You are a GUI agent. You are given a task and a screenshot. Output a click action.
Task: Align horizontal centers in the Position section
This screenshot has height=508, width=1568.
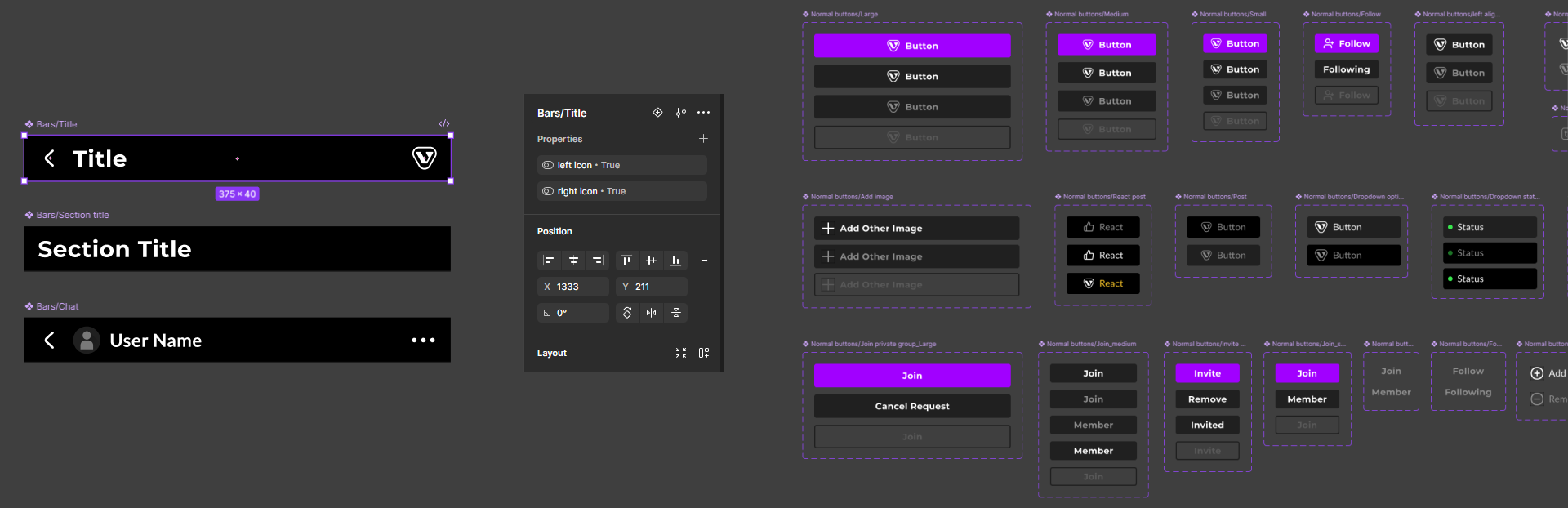click(x=573, y=261)
